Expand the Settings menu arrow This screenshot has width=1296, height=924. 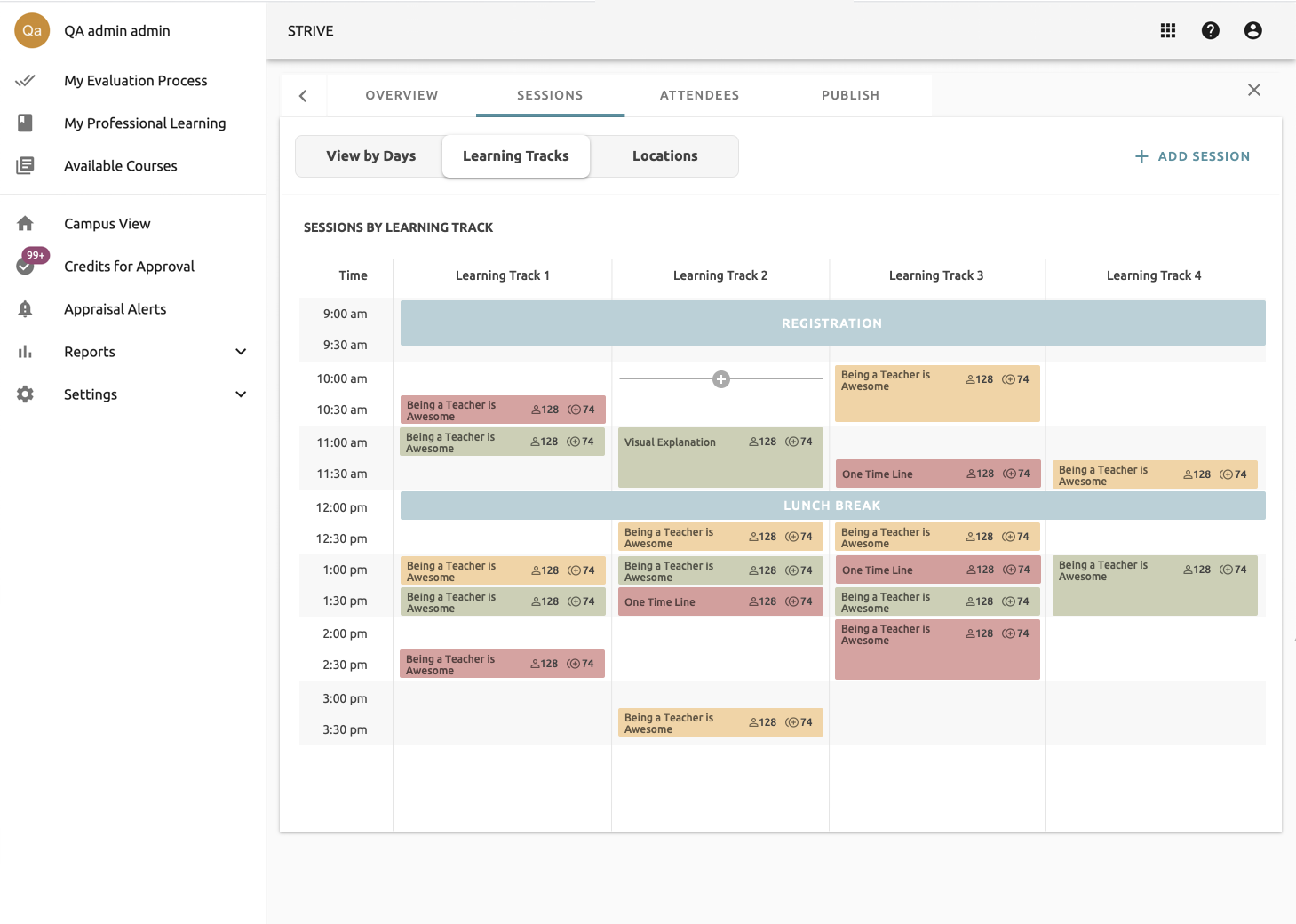(x=241, y=394)
